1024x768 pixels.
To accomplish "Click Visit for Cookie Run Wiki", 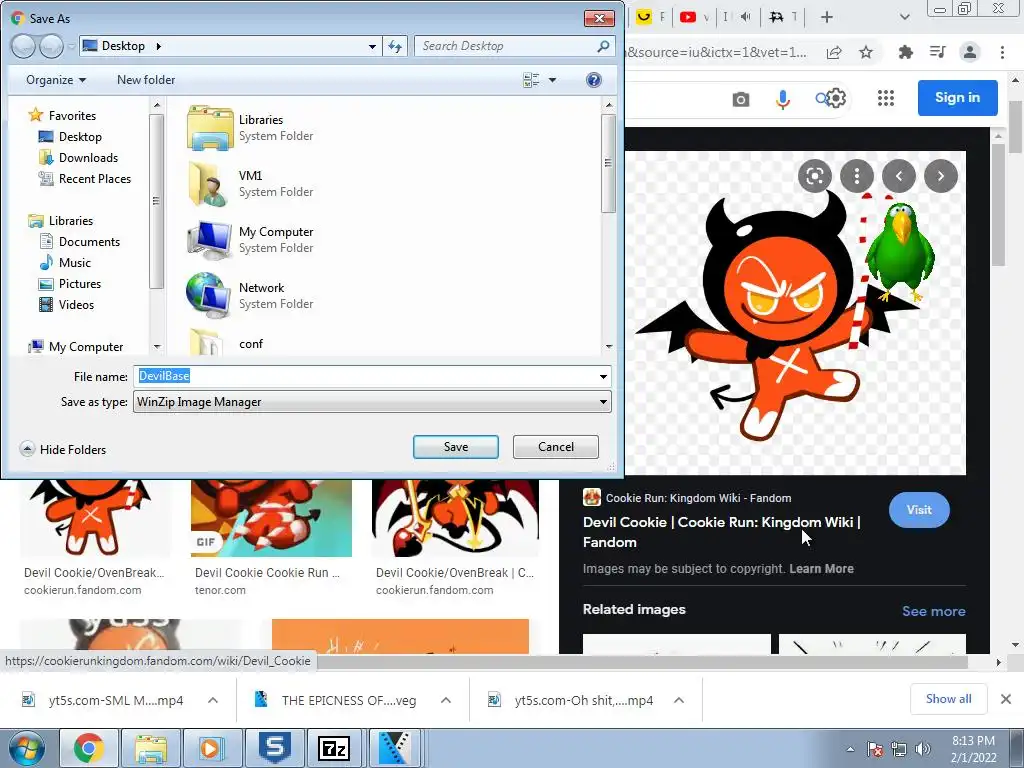I will coord(919,509).
